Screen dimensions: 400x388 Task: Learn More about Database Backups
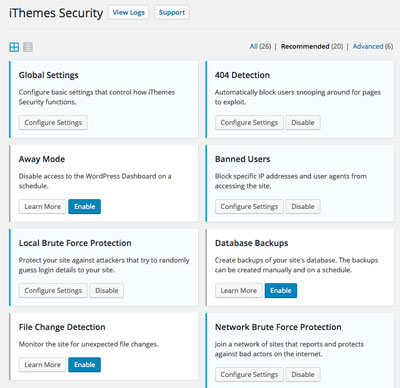[x=239, y=291]
